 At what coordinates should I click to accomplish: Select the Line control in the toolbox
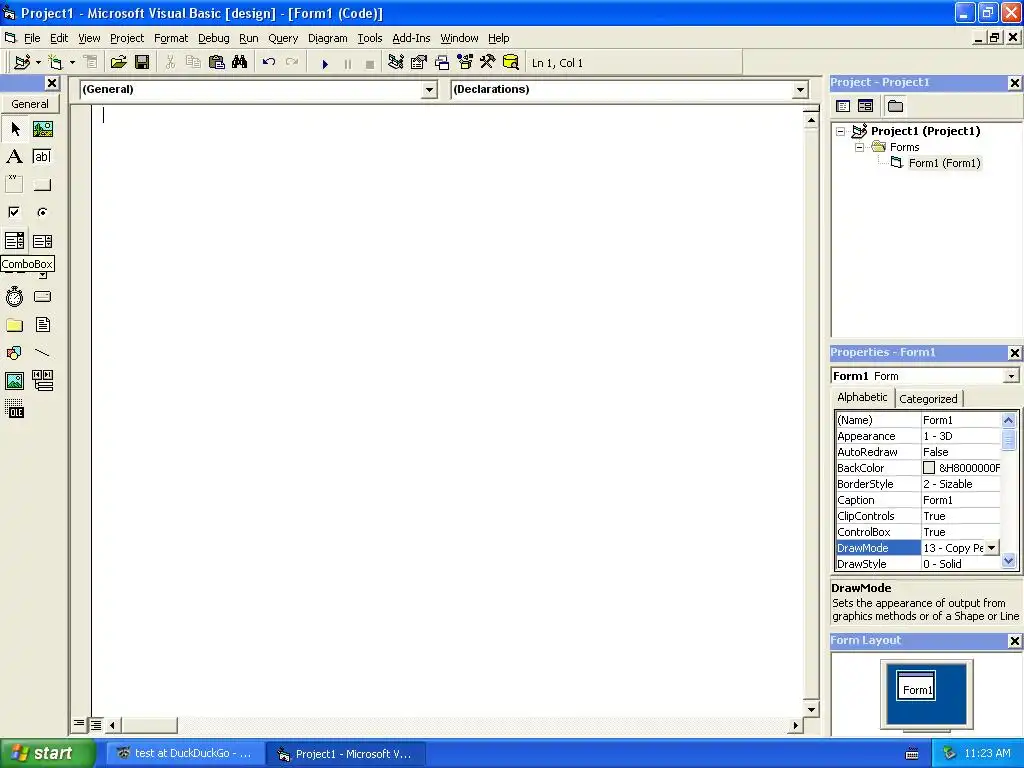[42, 353]
